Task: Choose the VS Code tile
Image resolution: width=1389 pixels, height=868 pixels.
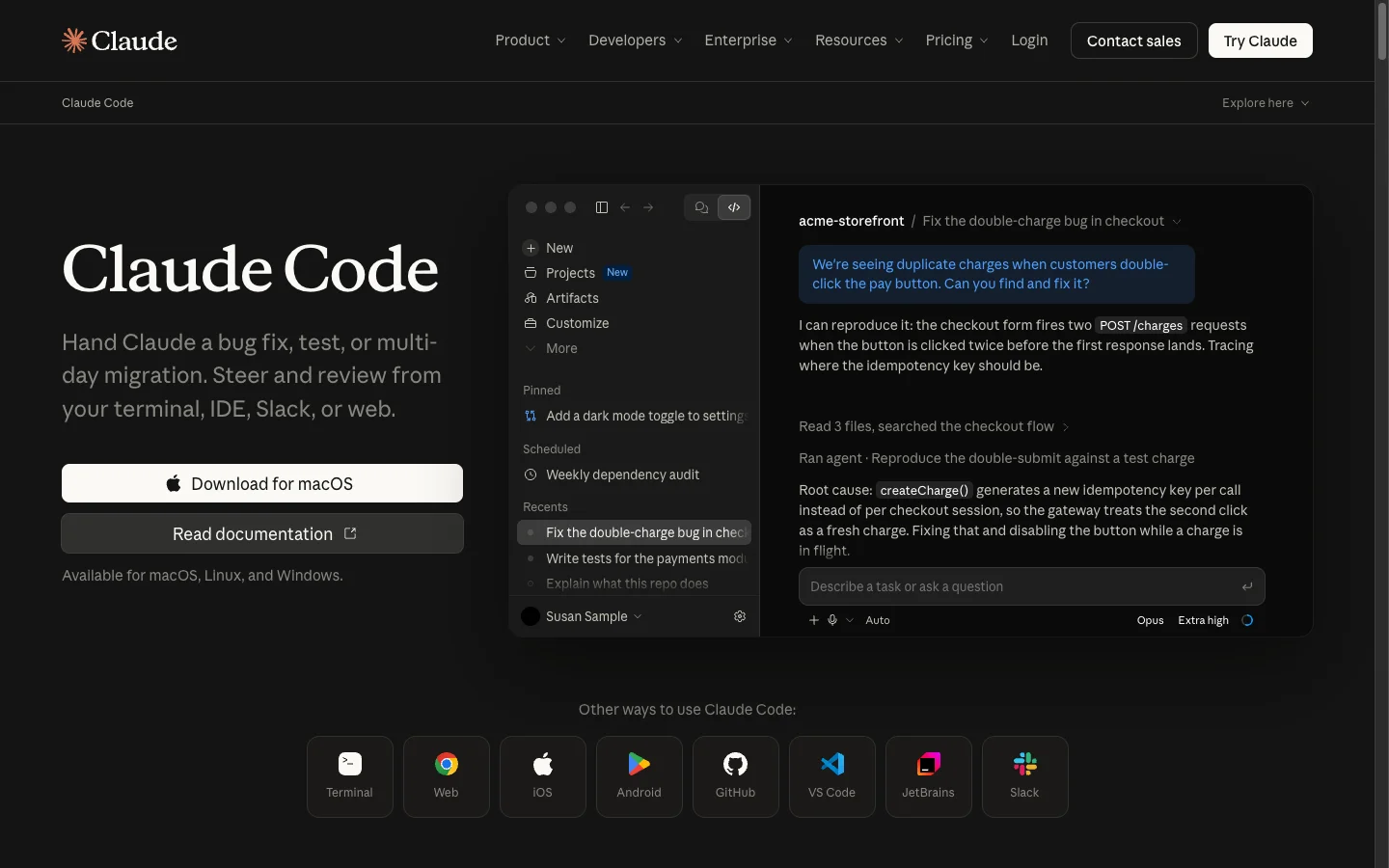Action: coord(831,776)
